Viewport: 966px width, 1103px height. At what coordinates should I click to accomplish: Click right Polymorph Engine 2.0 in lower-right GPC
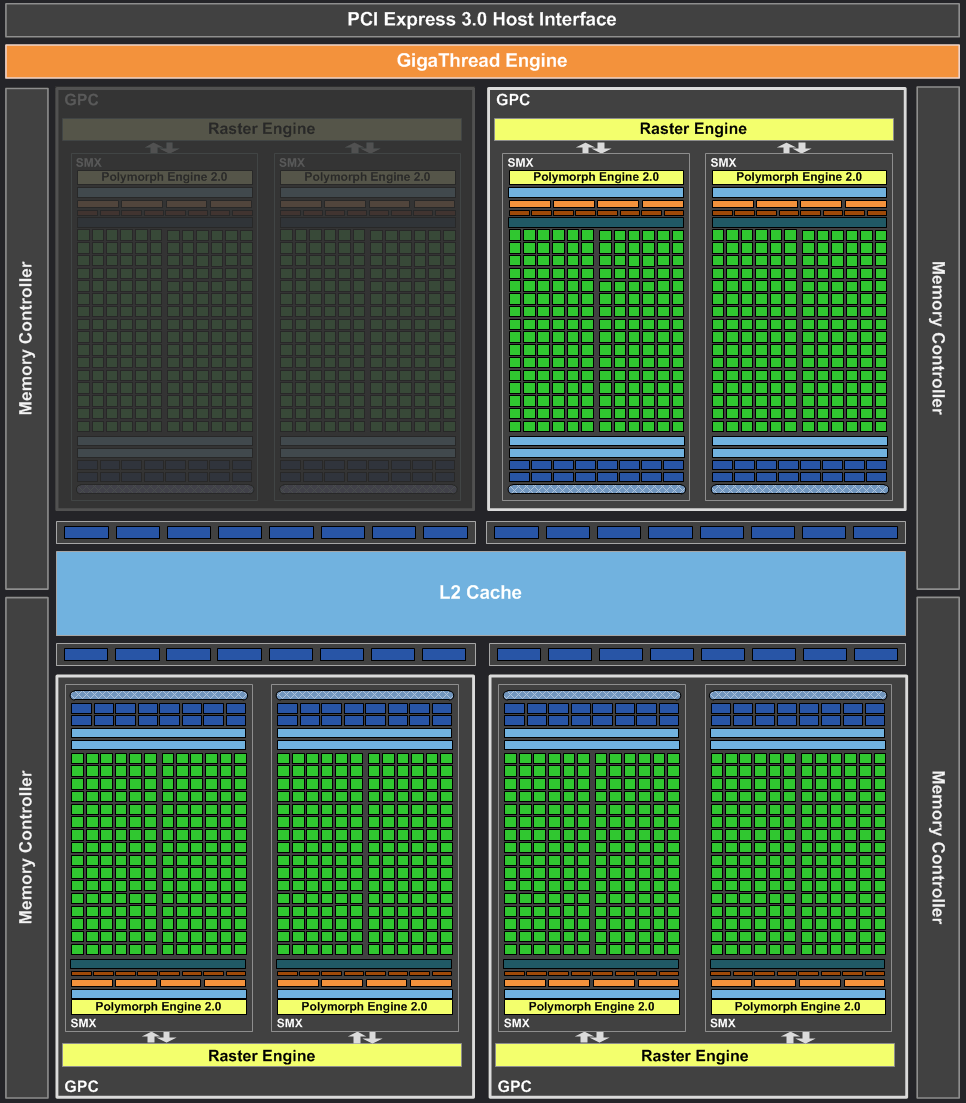tap(797, 1007)
